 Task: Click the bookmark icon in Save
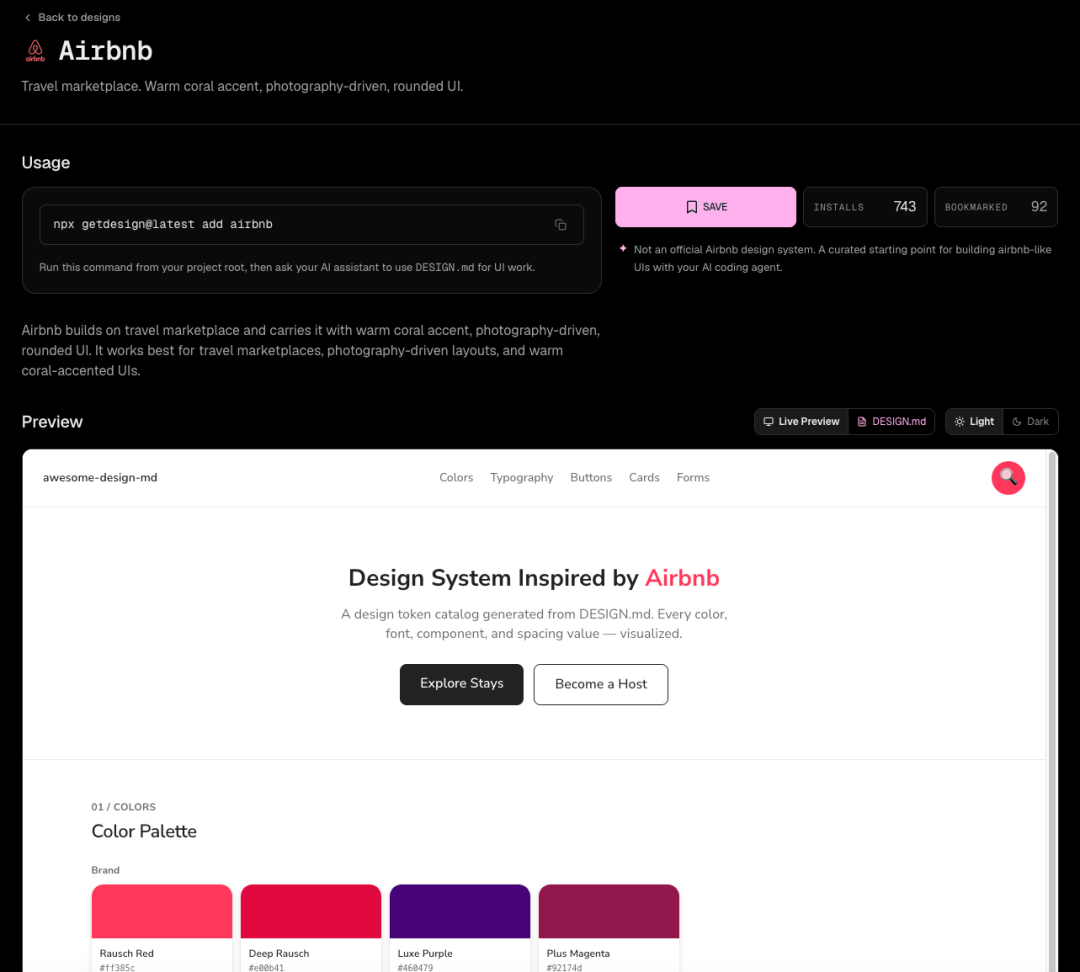pos(691,207)
